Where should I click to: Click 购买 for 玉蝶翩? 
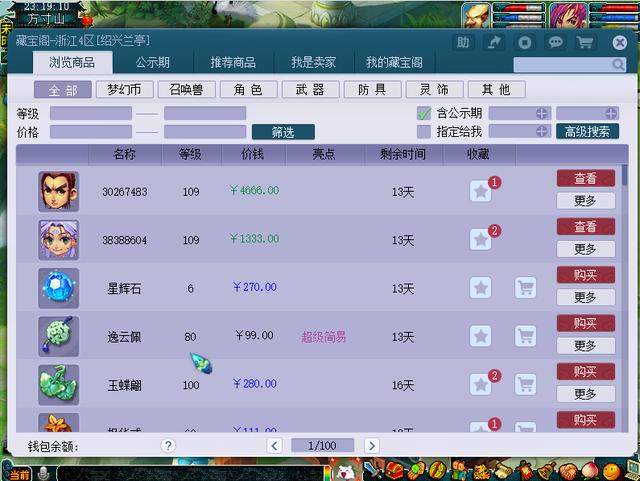(586, 372)
